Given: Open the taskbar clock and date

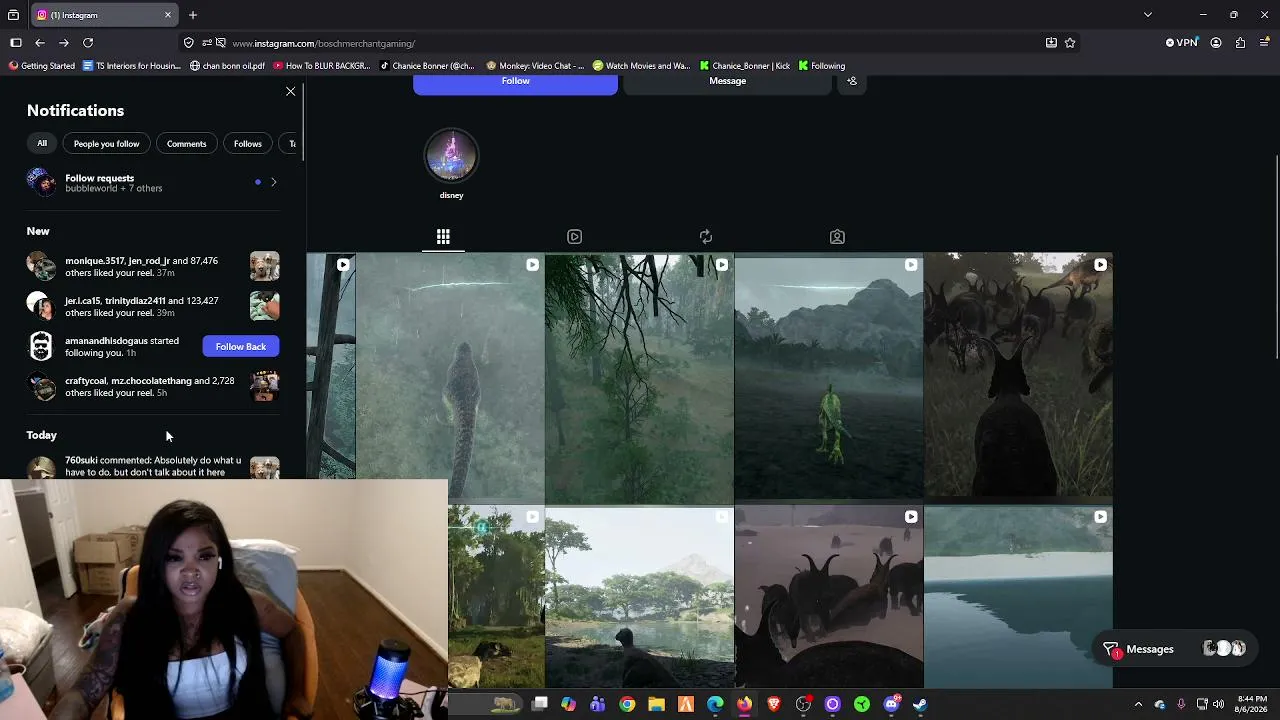Looking at the screenshot, I should tap(1251, 704).
